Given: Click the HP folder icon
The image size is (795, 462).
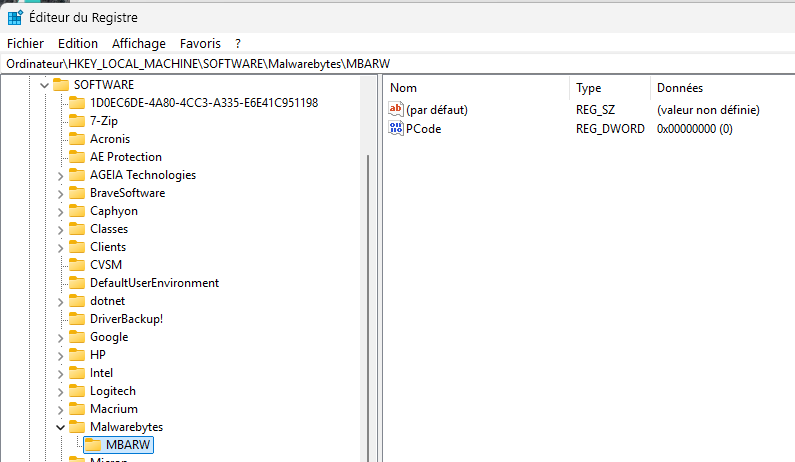Looking at the screenshot, I should click(77, 354).
